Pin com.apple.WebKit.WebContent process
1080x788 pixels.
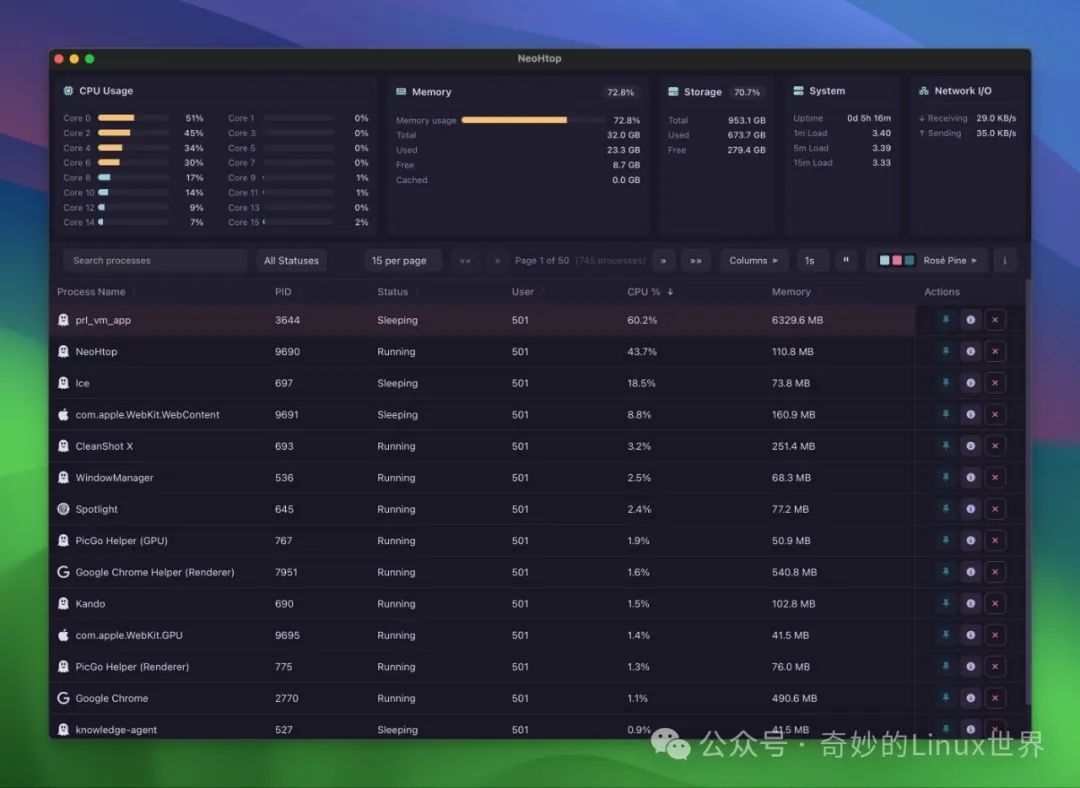[x=946, y=415]
